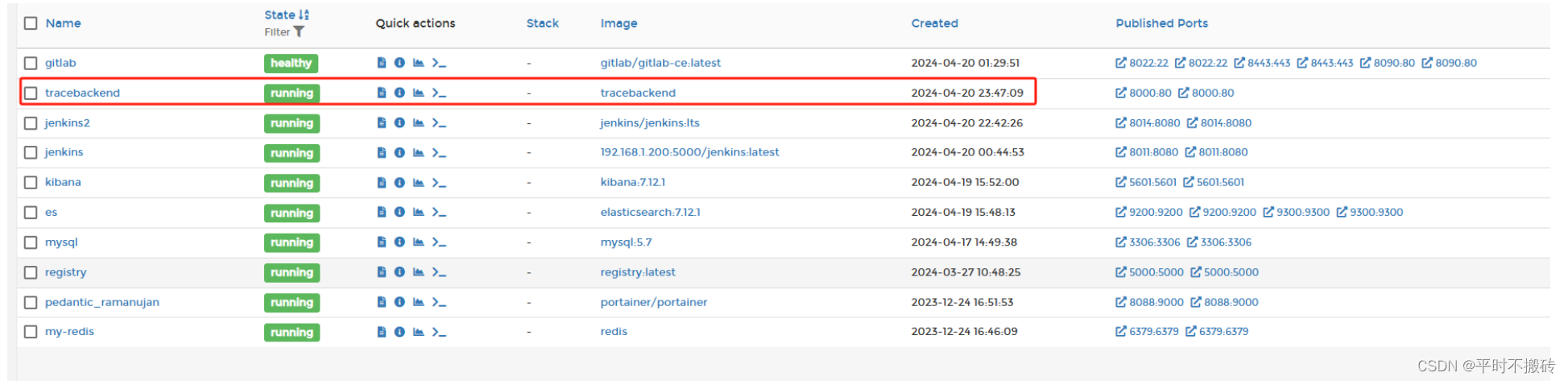
Task: Open the gitlab container link
Action: (x=60, y=63)
